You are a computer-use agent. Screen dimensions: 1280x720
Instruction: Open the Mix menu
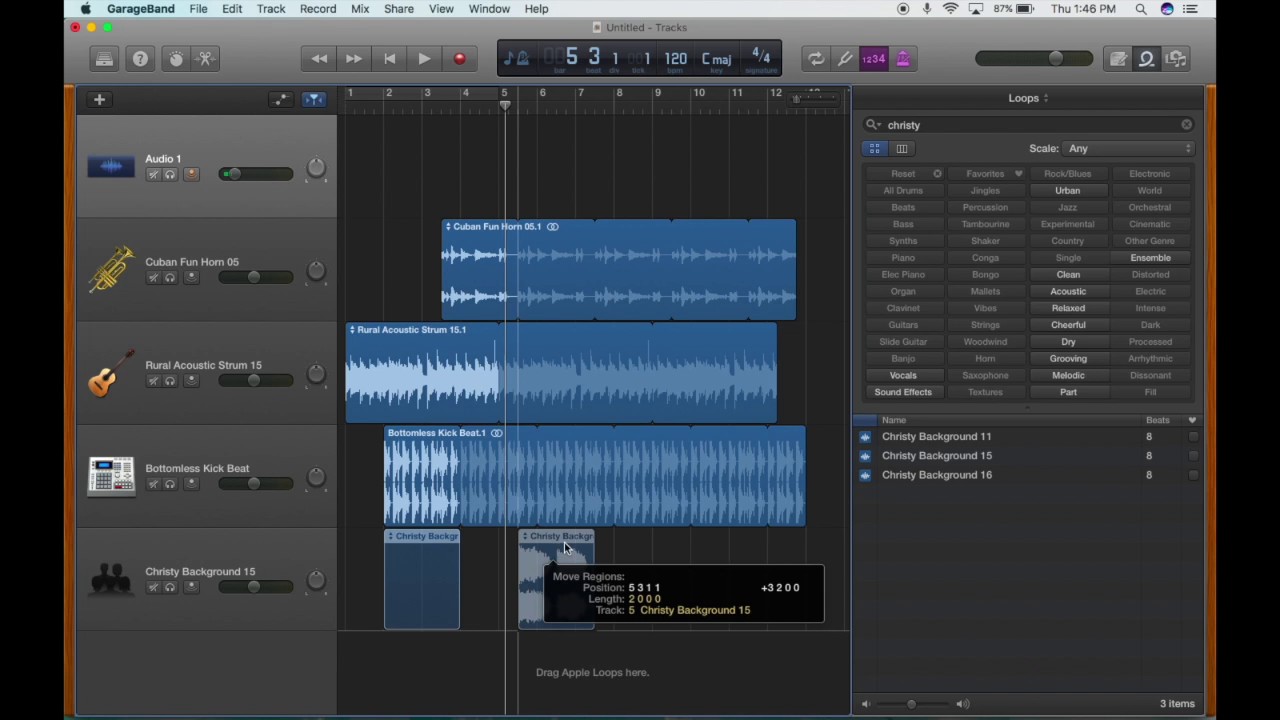pyautogui.click(x=360, y=9)
